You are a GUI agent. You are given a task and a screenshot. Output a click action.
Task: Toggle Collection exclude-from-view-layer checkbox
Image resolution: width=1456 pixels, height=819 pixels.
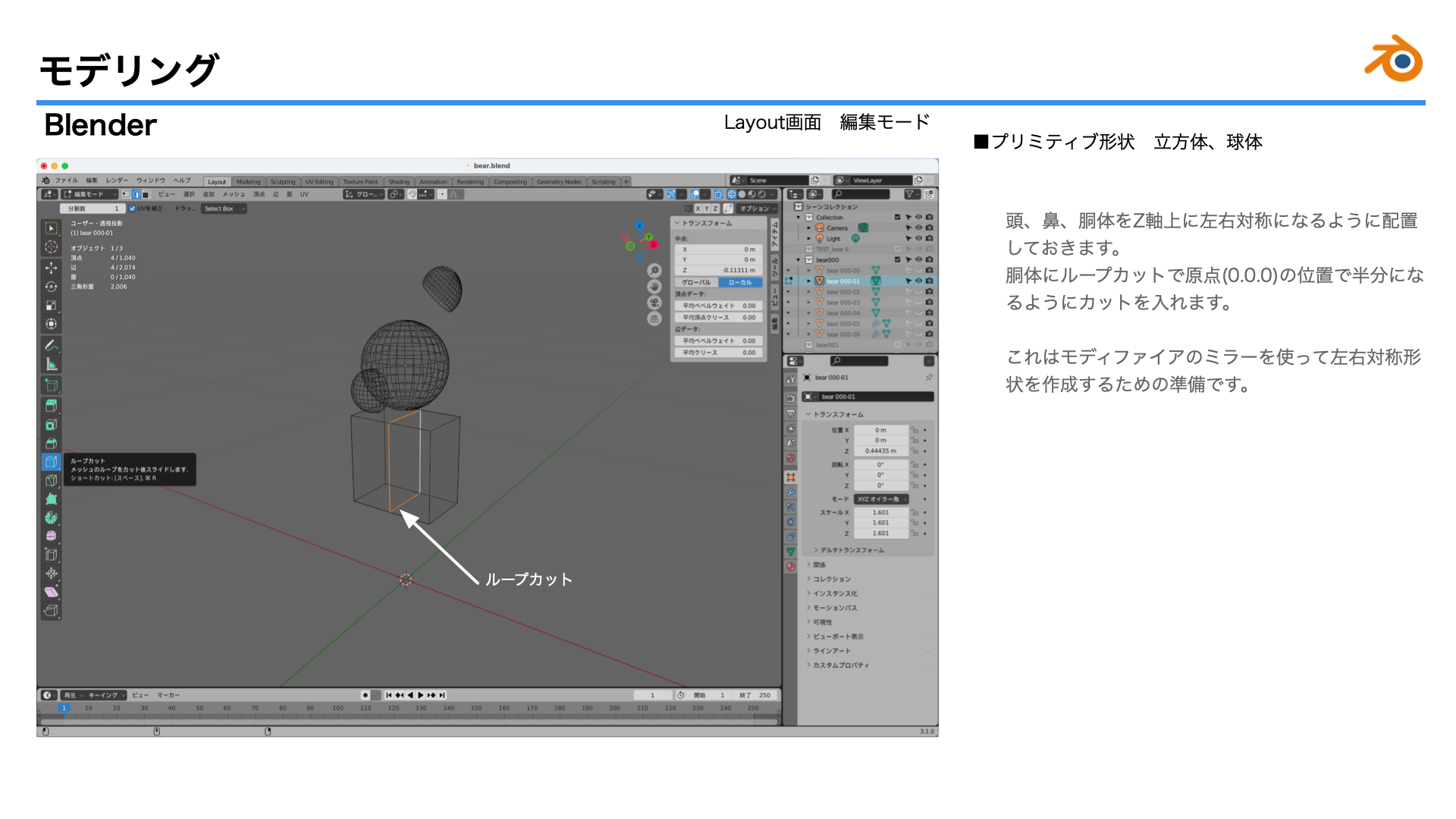click(x=897, y=218)
